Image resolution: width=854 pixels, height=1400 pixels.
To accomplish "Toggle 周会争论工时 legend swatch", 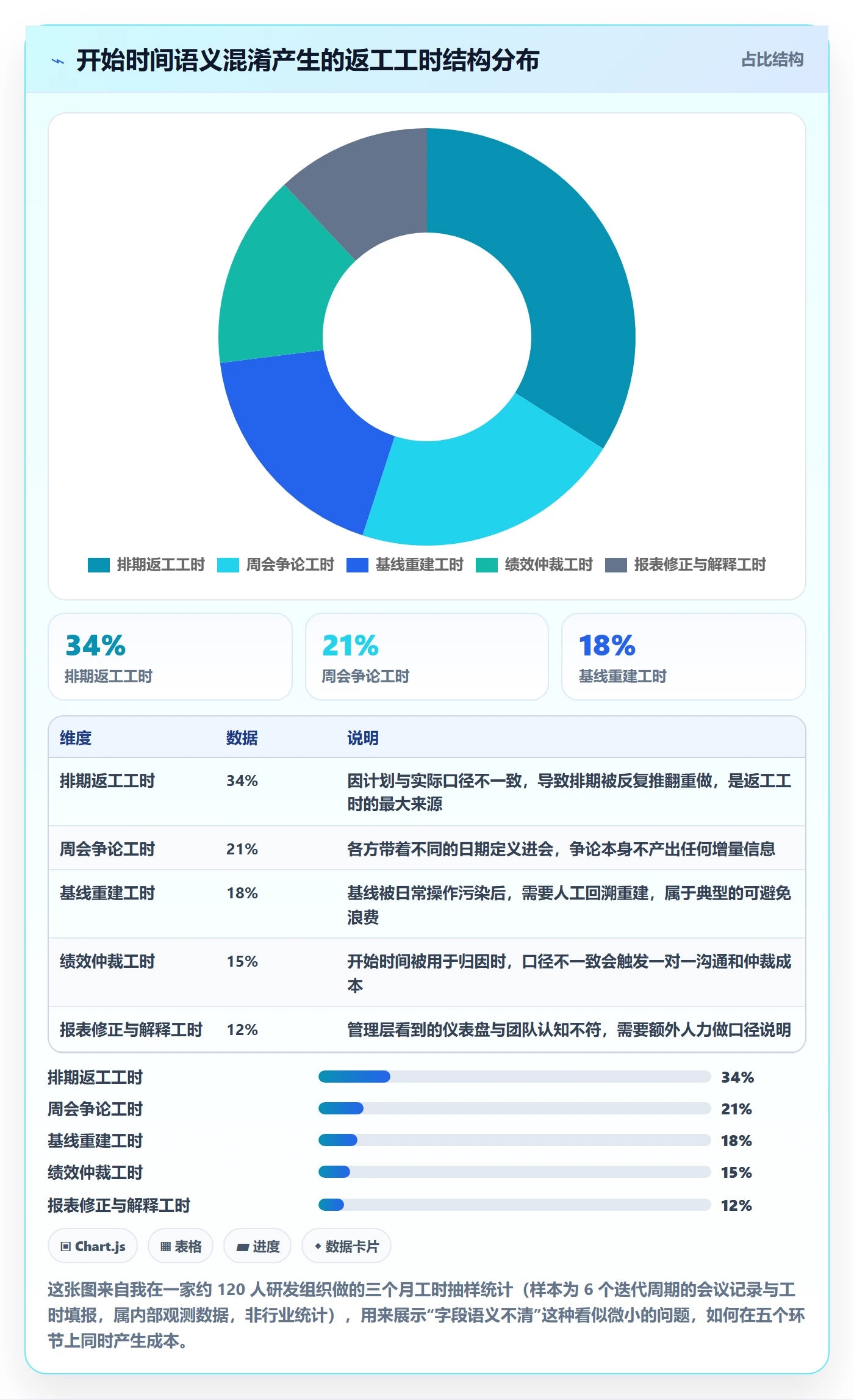I will (x=228, y=565).
